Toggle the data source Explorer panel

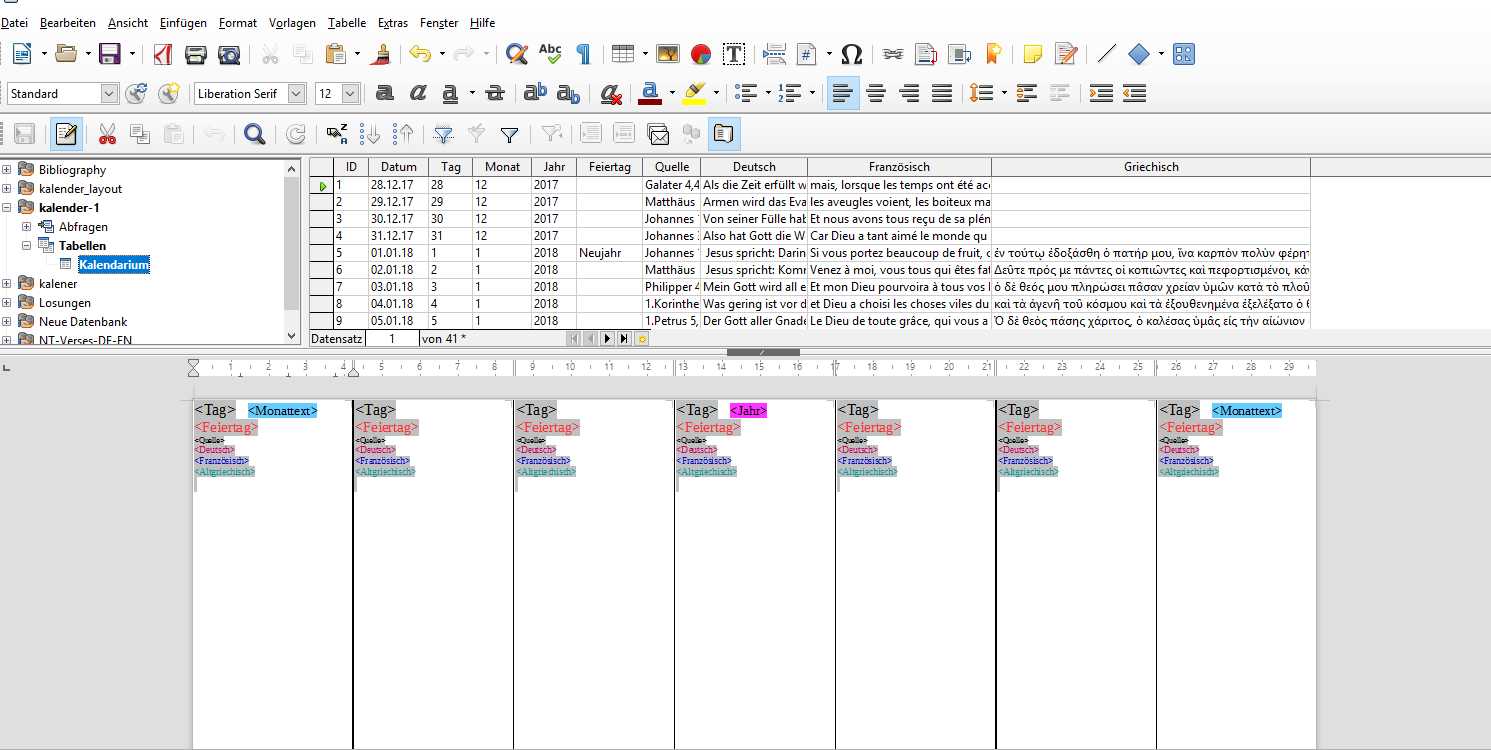[723, 134]
